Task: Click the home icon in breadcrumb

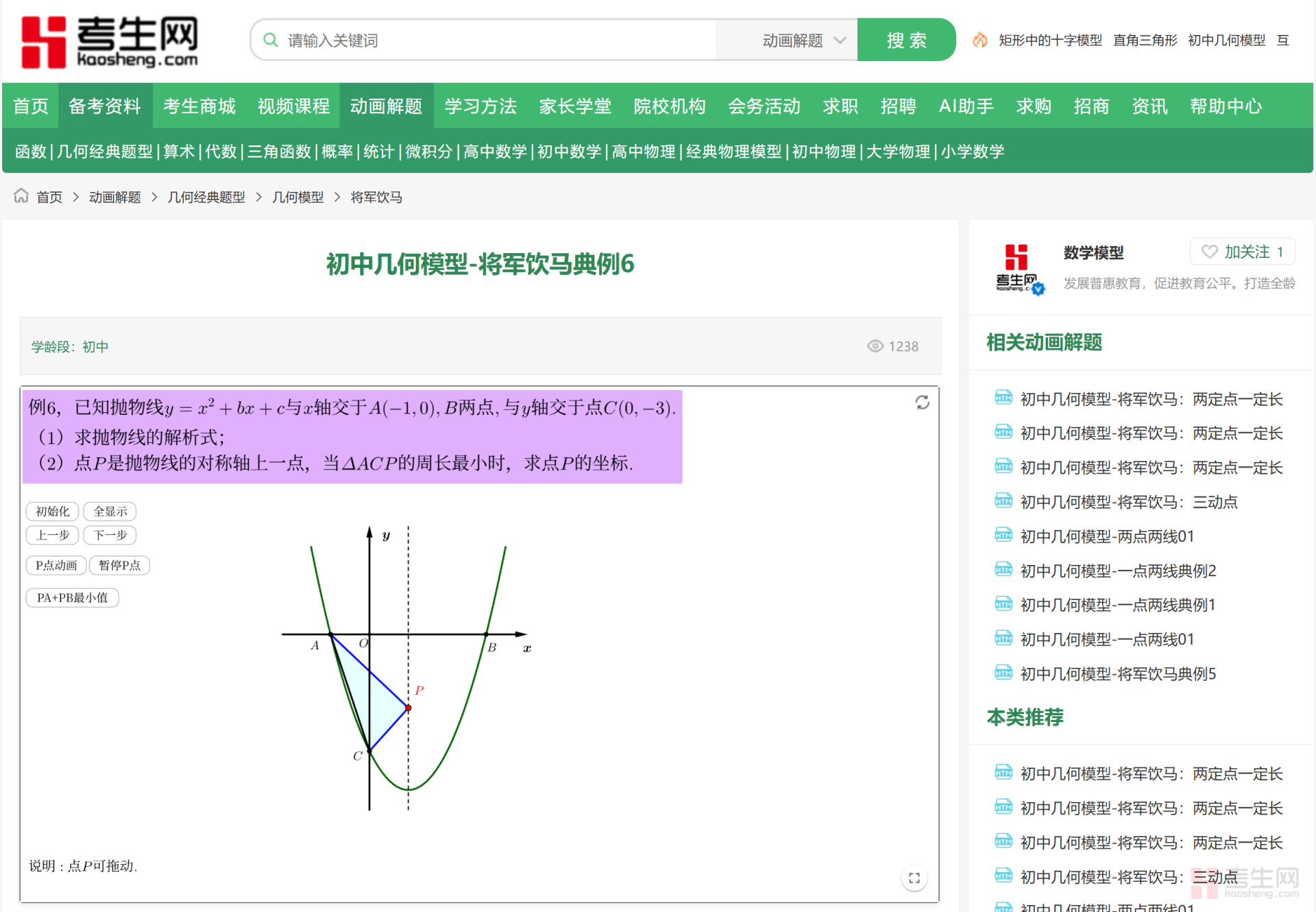Action: click(21, 196)
